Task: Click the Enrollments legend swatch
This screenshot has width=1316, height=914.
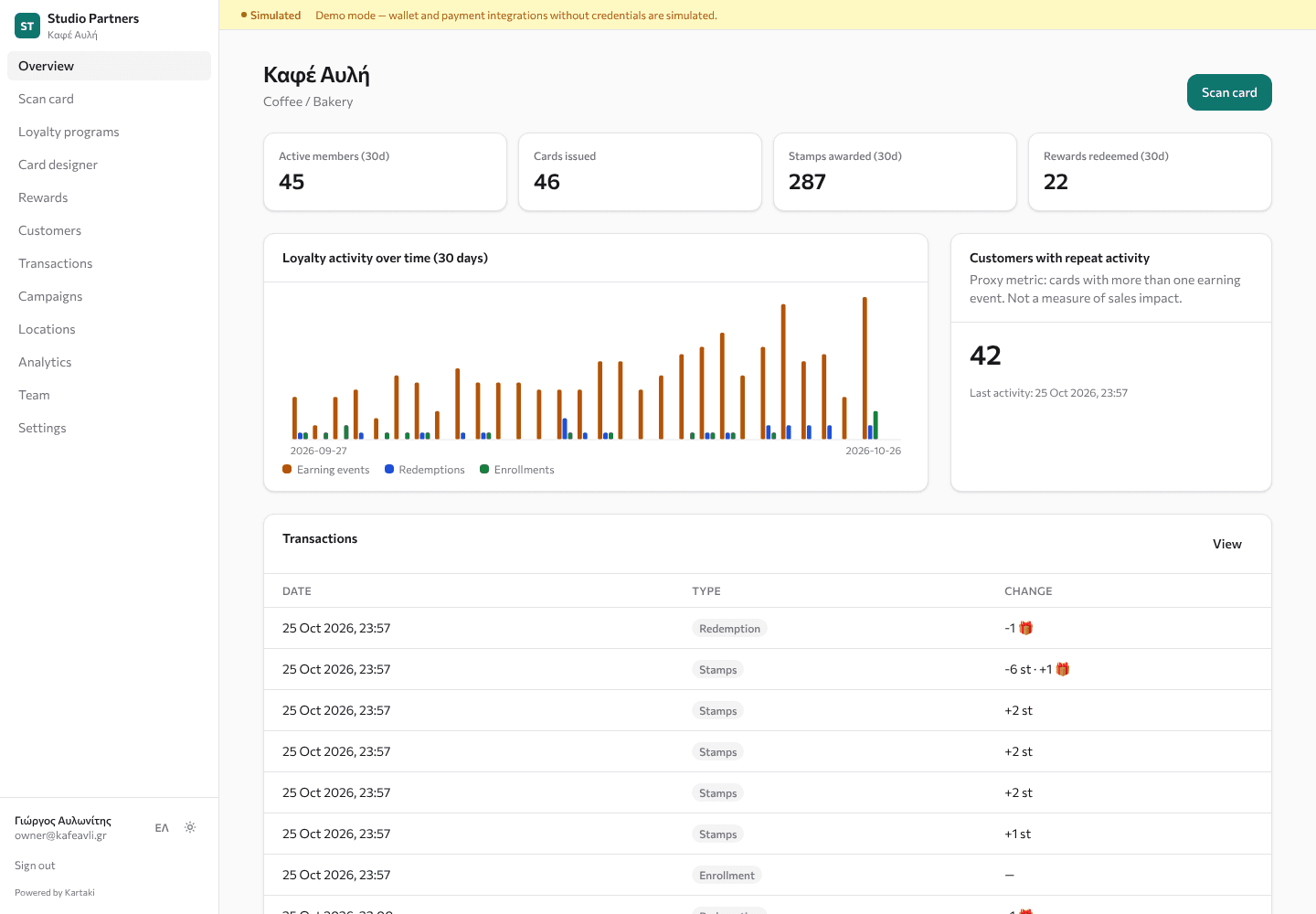Action: point(484,469)
